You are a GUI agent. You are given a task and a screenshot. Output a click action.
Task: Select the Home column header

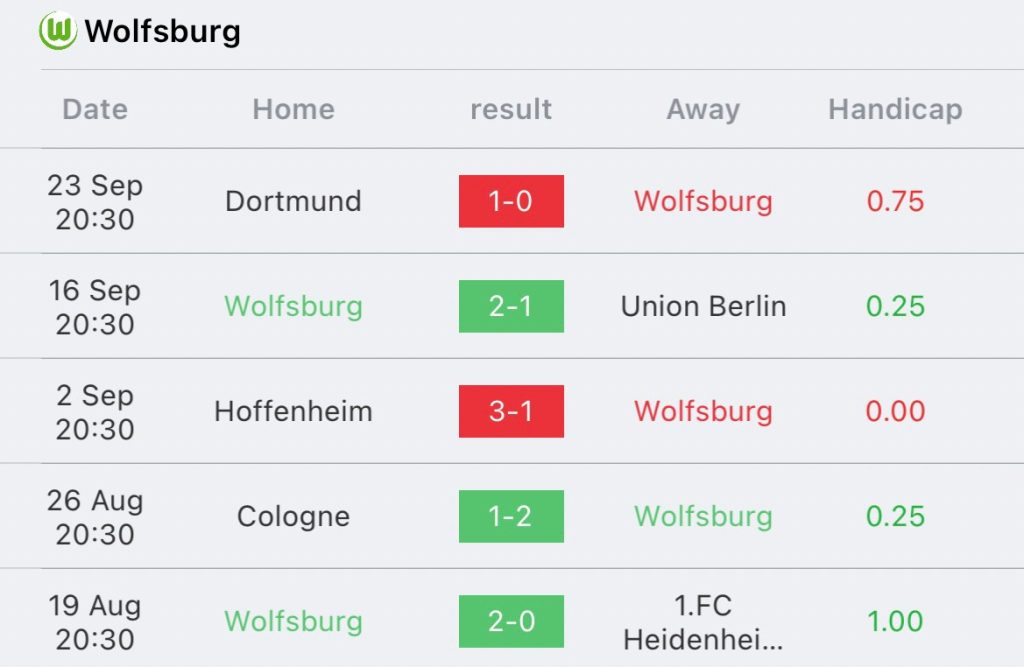[x=293, y=109]
